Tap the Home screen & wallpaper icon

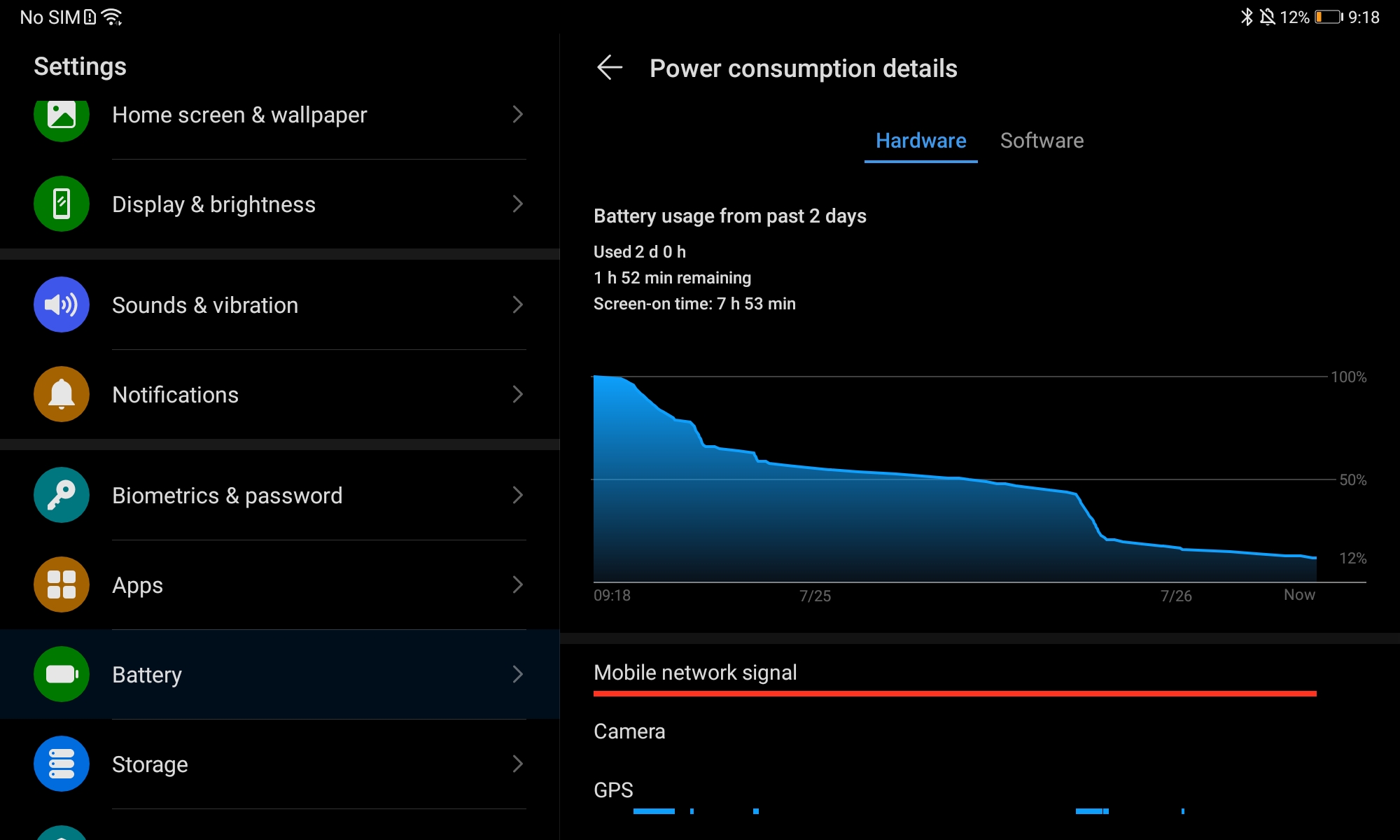[x=62, y=116]
